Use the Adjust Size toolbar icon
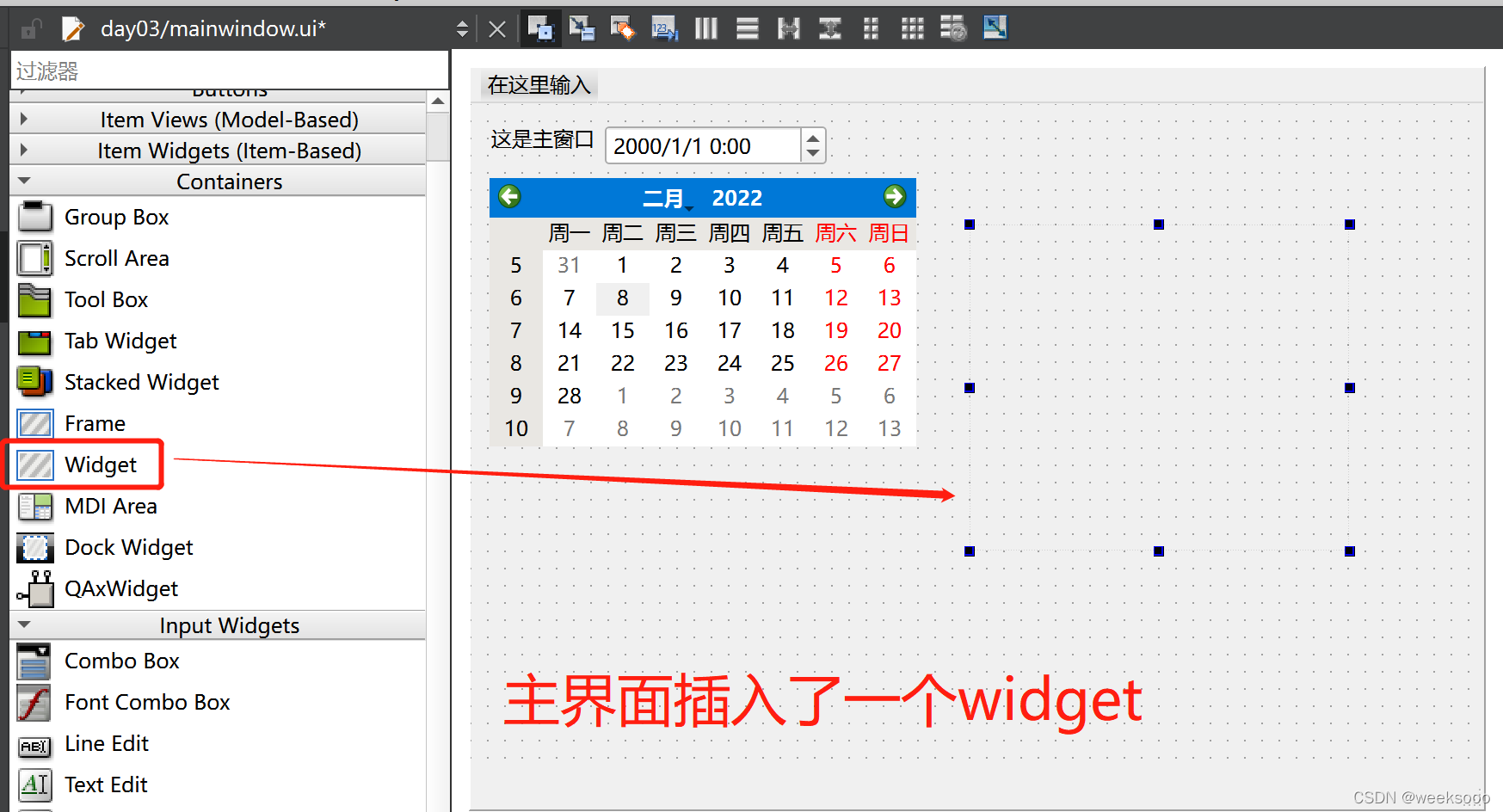 pos(995,28)
